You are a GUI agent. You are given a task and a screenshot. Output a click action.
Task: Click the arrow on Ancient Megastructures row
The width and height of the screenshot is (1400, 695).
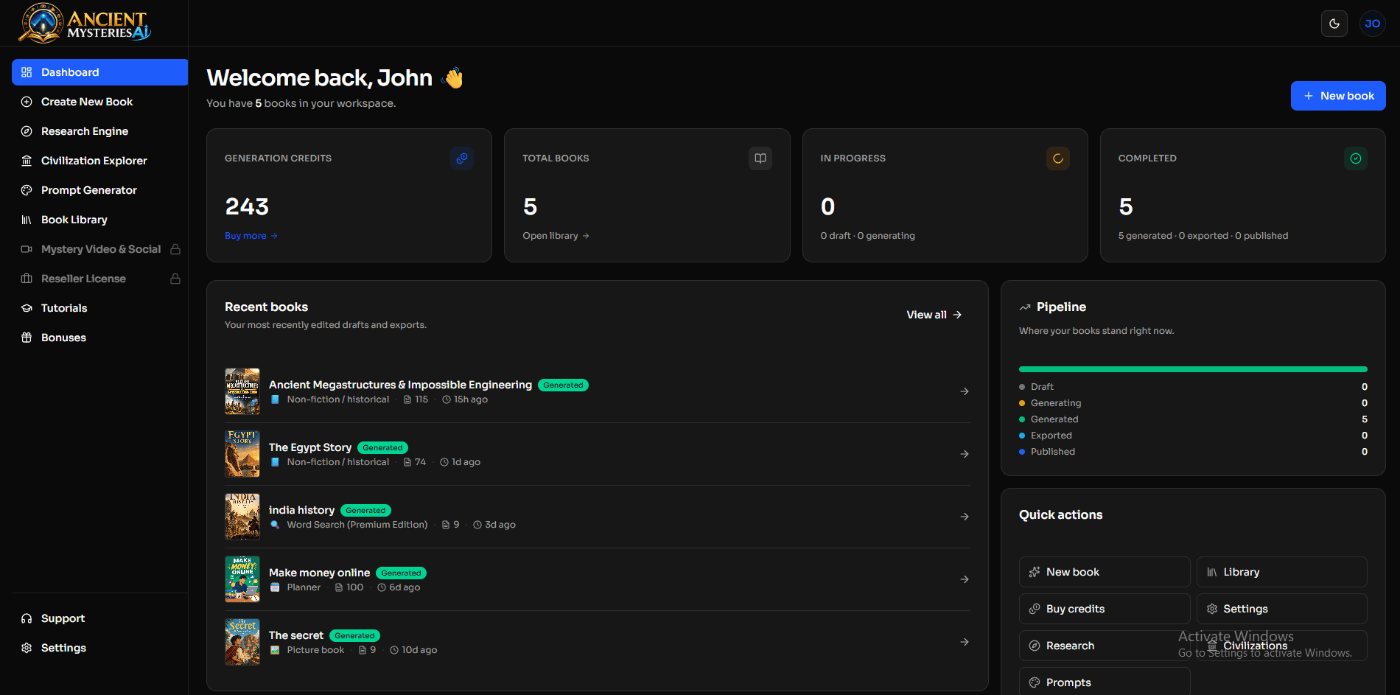tap(964, 391)
